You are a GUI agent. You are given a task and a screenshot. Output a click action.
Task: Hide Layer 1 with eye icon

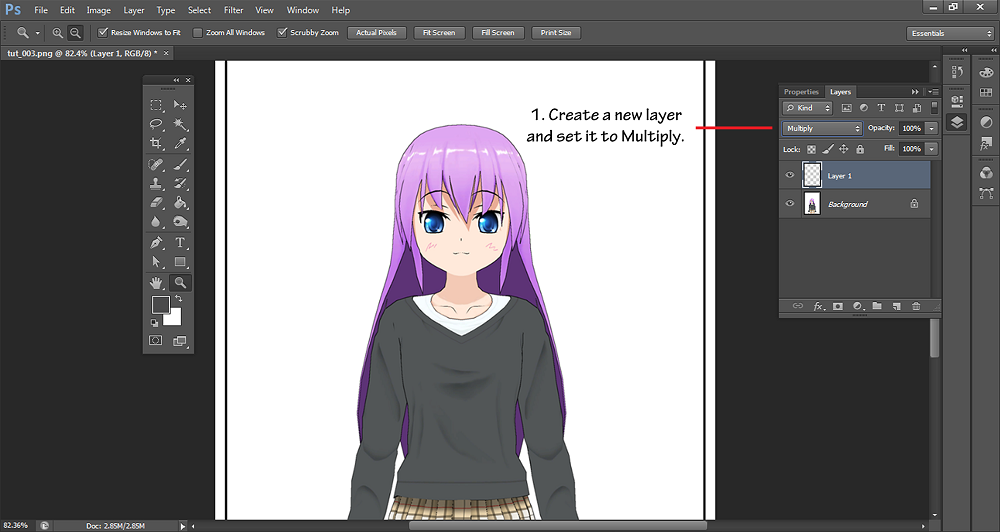tap(790, 175)
